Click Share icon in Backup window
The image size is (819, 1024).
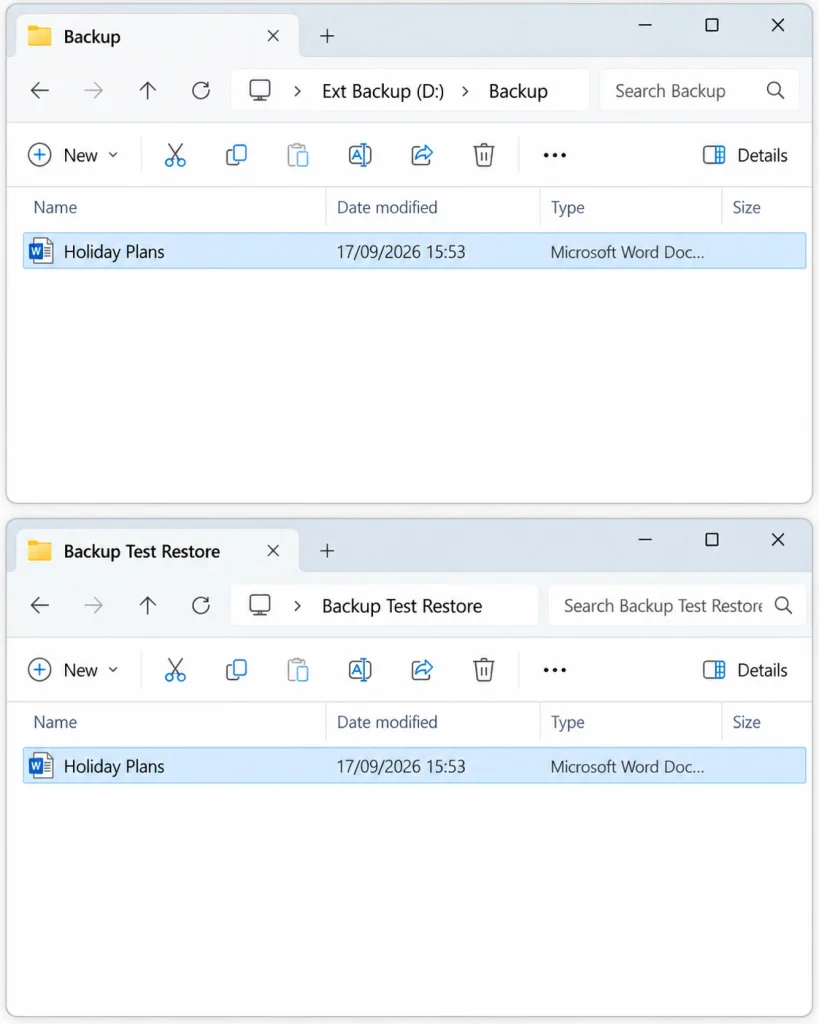tap(422, 155)
